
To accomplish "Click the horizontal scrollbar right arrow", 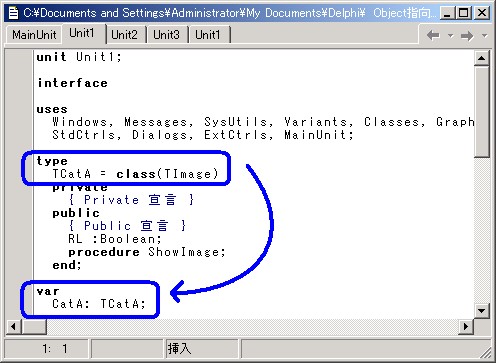I will [466, 326].
